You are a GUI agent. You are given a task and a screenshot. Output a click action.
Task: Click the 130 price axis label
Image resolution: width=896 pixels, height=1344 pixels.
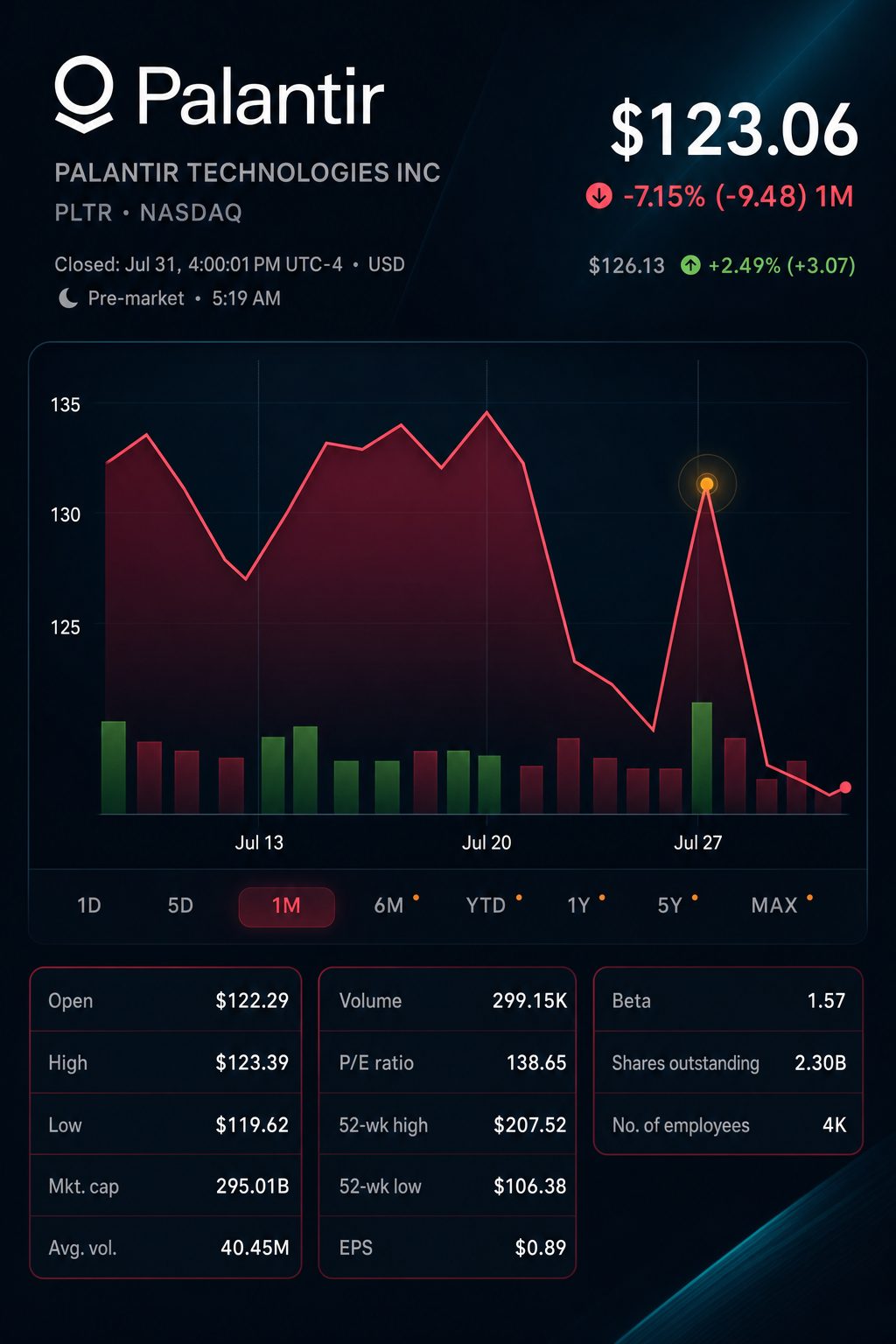tap(66, 514)
